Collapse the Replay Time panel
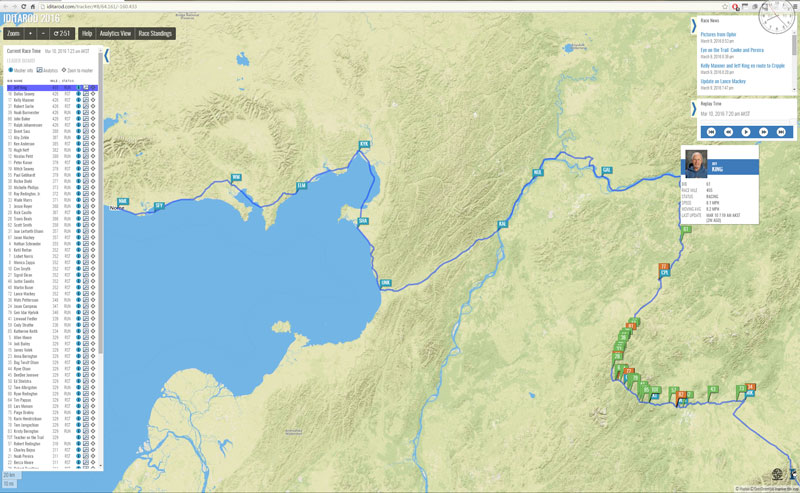Viewport: 800px width, 493px height. pos(693,108)
